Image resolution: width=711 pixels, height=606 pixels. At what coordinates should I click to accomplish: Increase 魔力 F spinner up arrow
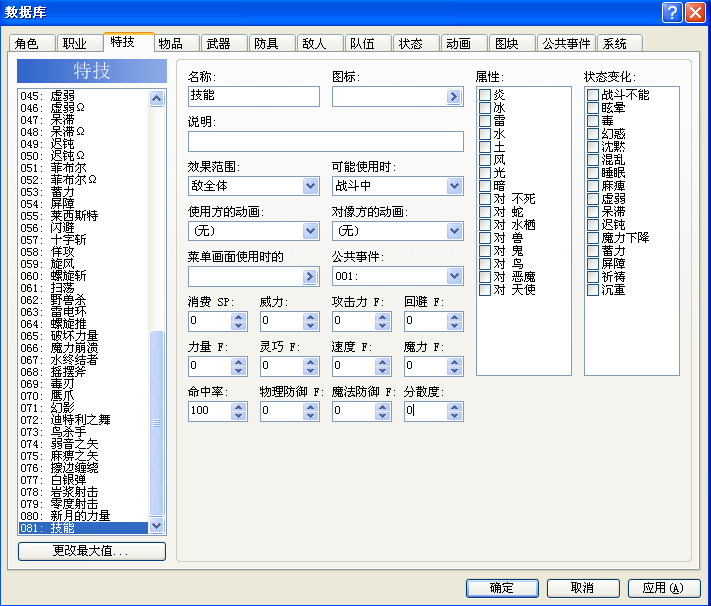click(454, 362)
